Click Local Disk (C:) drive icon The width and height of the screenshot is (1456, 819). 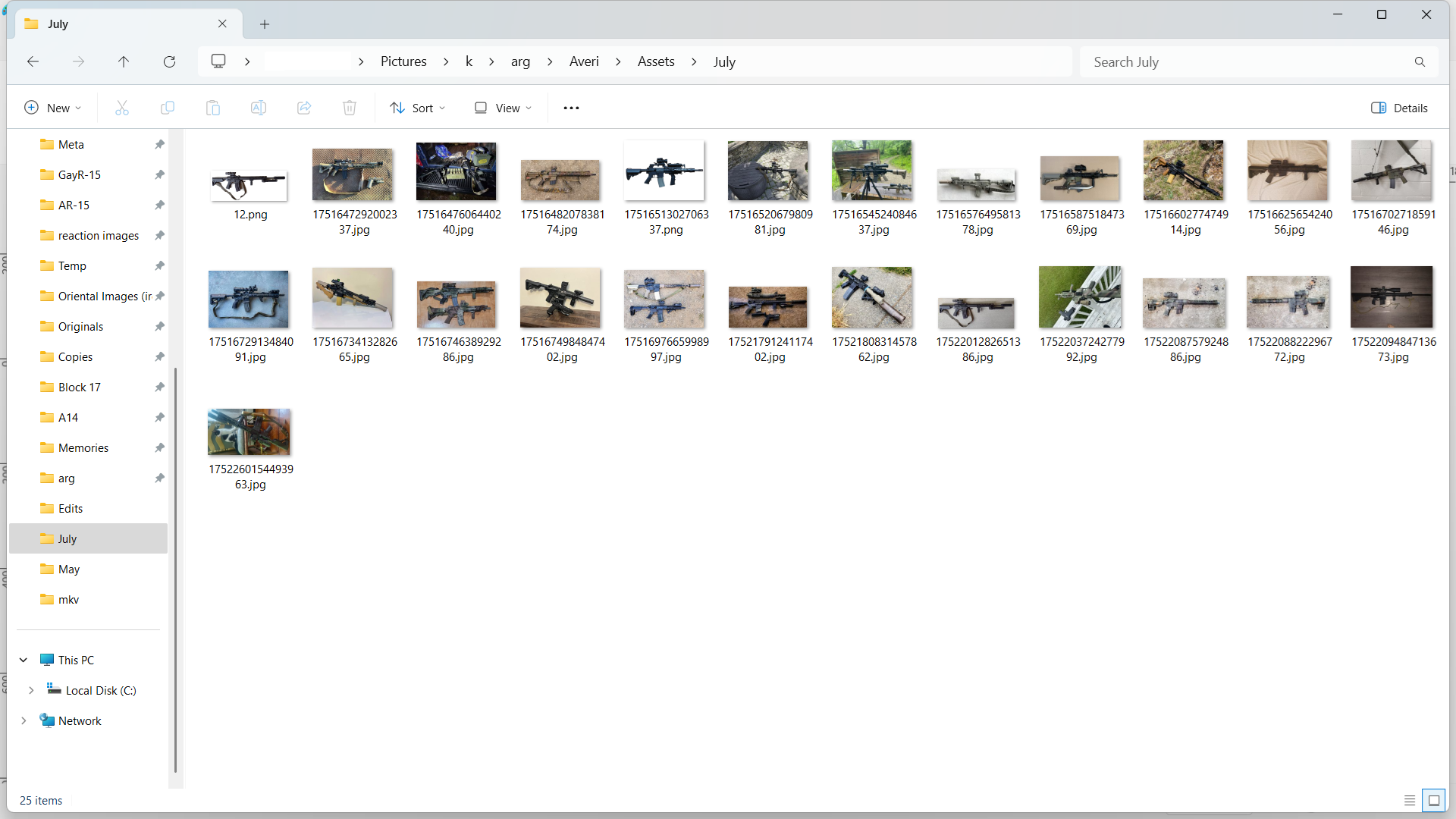tap(54, 689)
